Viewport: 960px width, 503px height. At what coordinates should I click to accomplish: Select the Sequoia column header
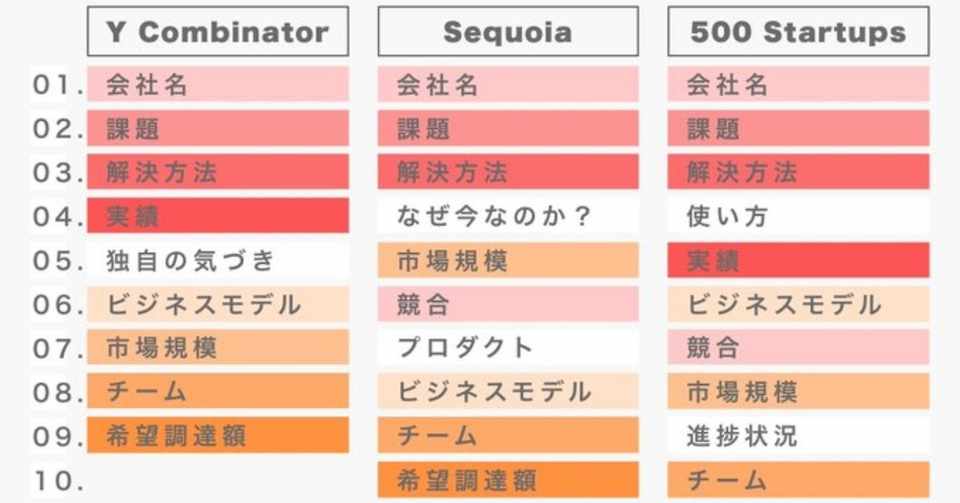click(507, 32)
